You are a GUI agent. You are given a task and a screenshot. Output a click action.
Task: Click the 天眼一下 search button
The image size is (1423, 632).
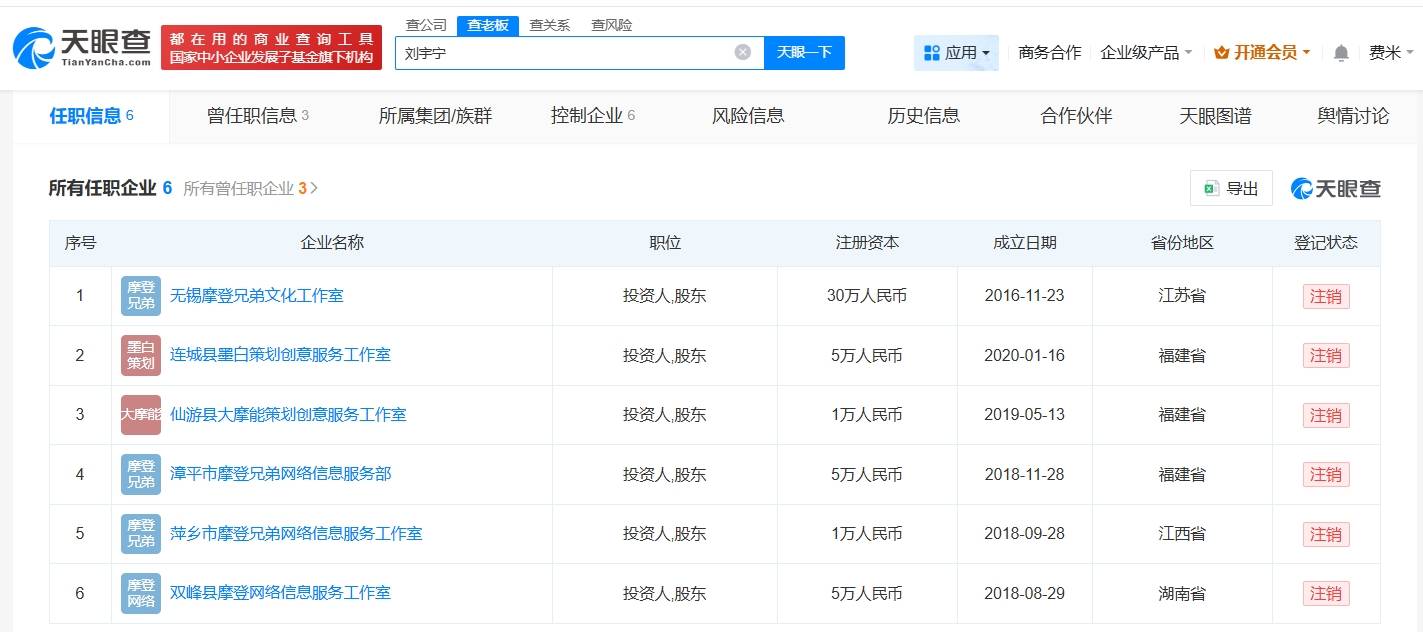coord(805,52)
